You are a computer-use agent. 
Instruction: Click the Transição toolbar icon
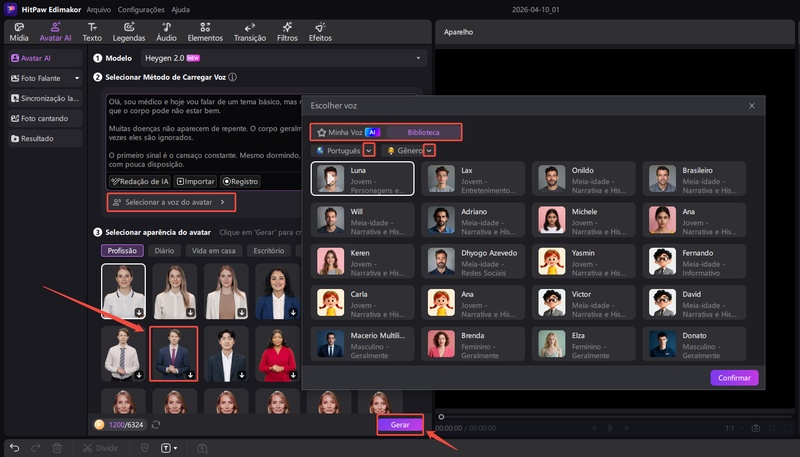coord(249,32)
